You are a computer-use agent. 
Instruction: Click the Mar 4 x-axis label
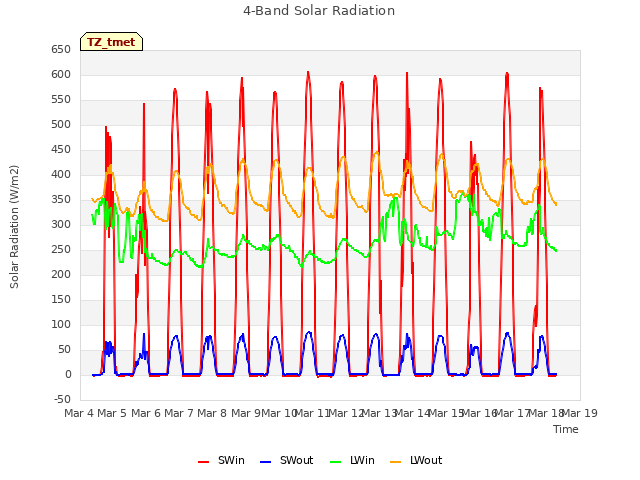coord(79,413)
